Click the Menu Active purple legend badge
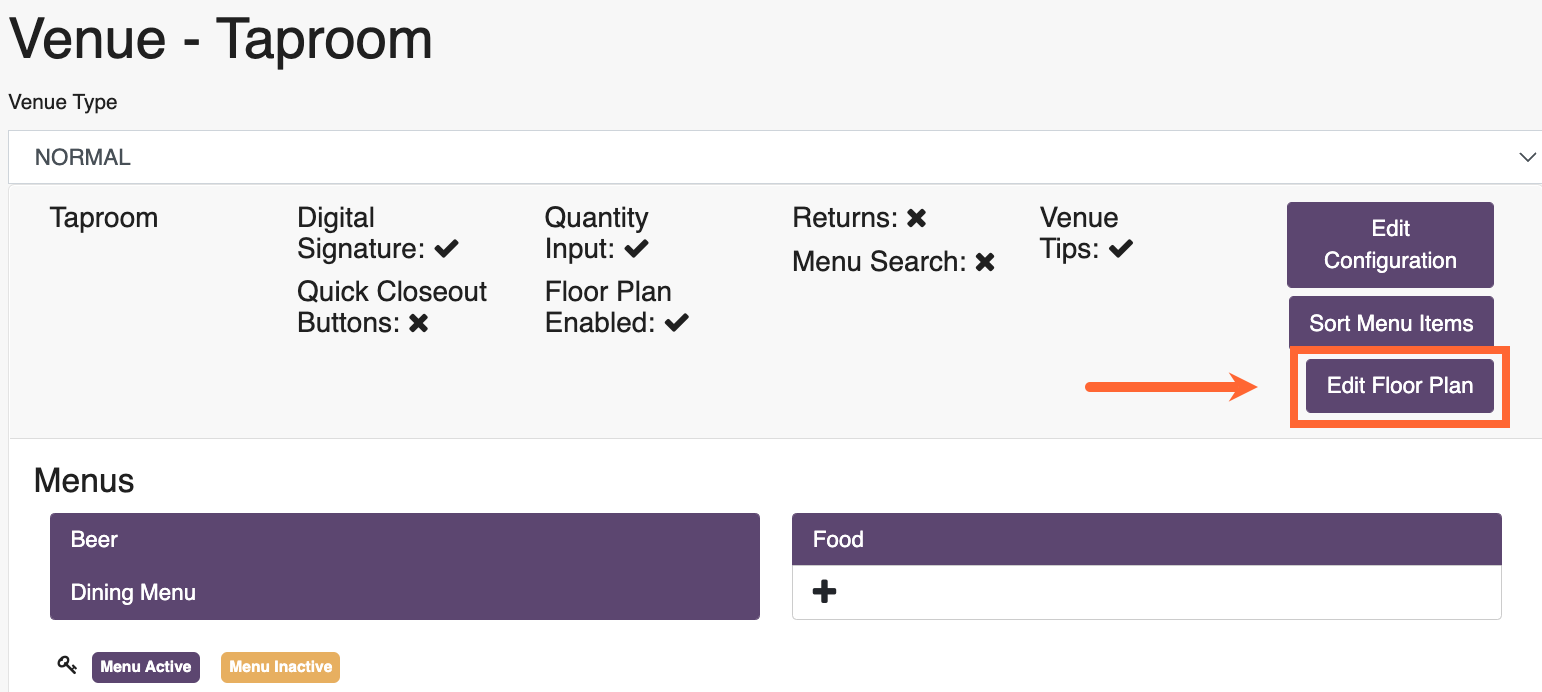Viewport: 1542px width, 692px height. click(146, 667)
